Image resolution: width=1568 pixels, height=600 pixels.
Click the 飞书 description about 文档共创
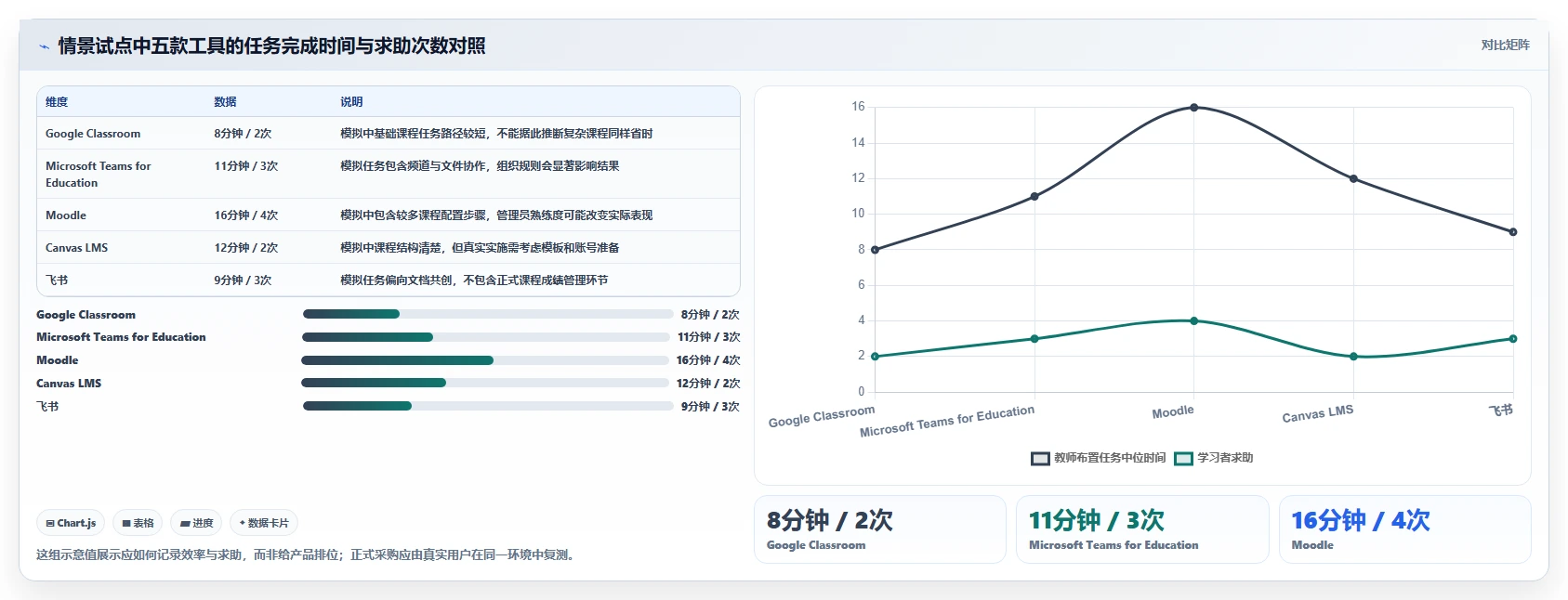474,280
